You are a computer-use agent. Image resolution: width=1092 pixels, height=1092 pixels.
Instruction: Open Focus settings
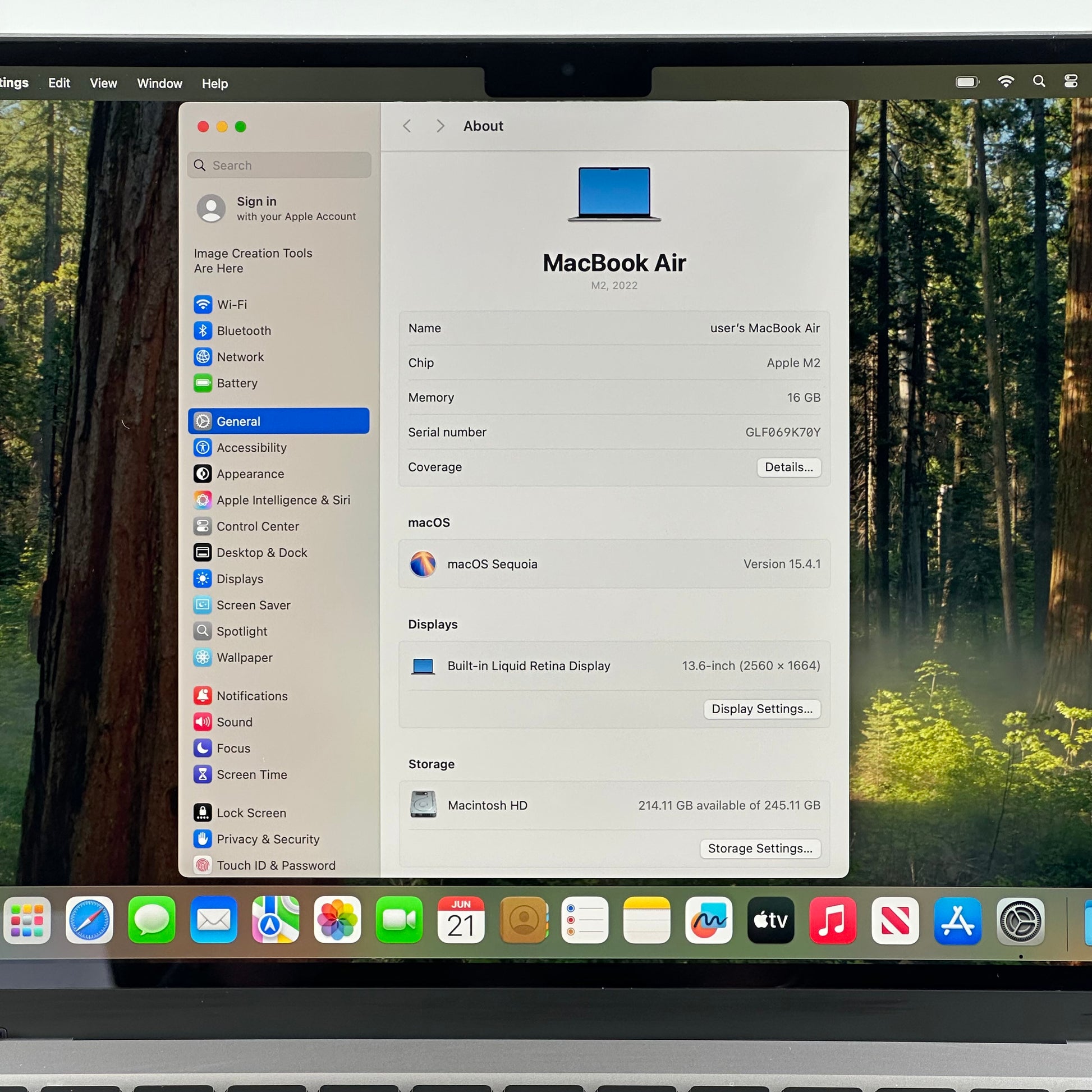click(x=279, y=749)
